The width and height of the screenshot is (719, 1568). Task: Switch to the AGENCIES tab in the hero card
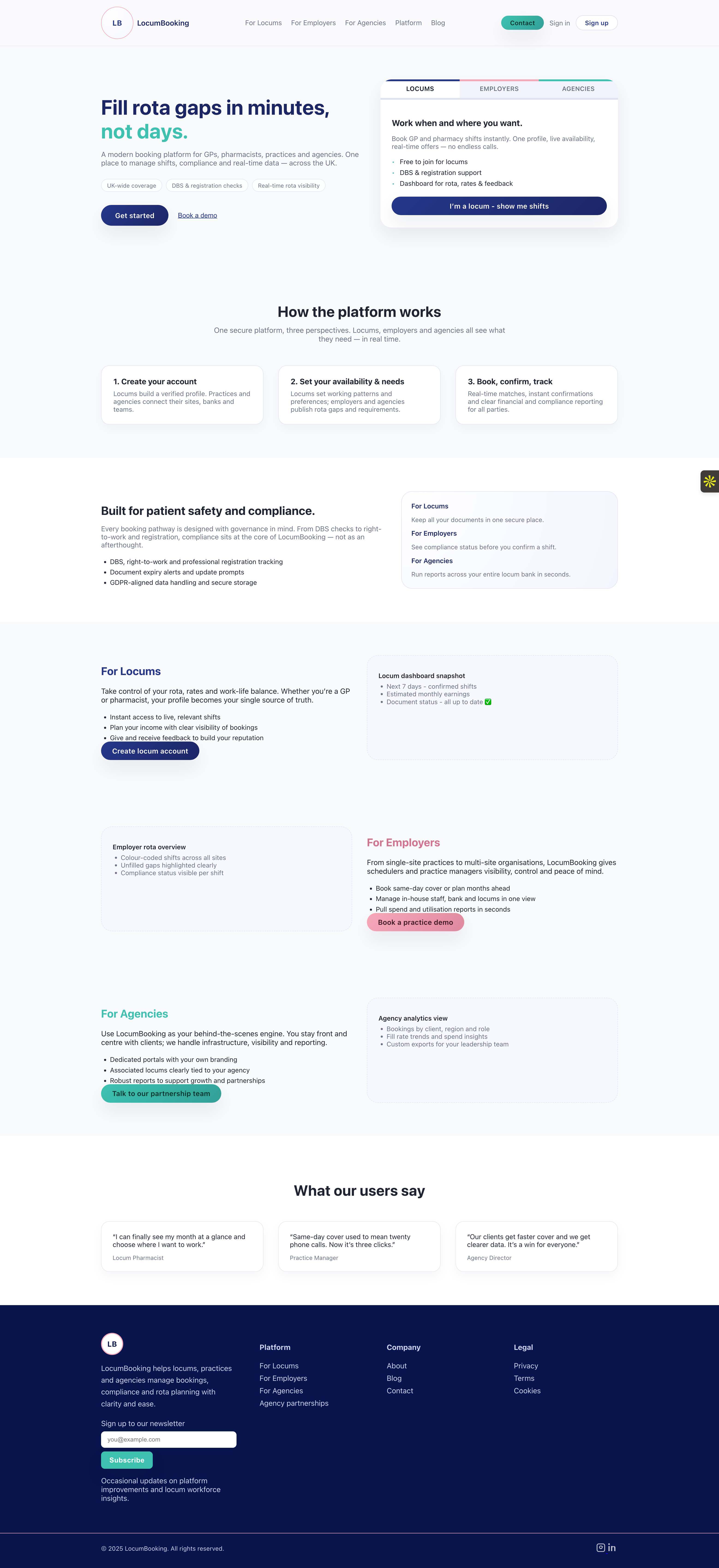[x=577, y=89]
